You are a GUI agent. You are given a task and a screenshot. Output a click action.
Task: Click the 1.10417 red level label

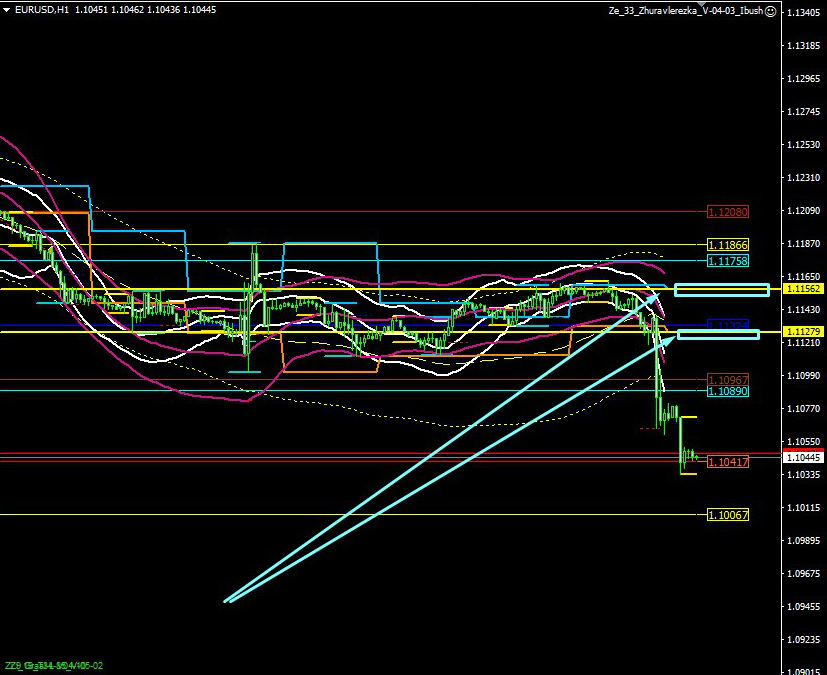[728, 462]
